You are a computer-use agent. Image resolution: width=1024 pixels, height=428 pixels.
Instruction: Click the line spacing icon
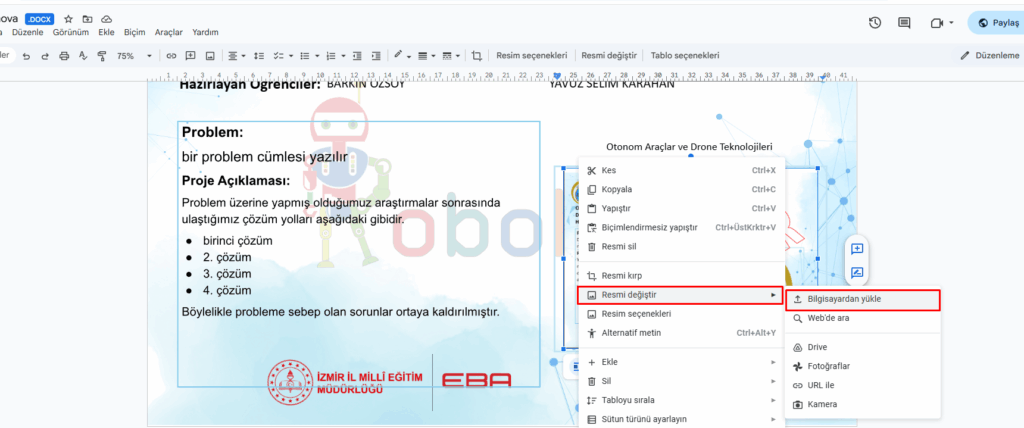coord(259,56)
